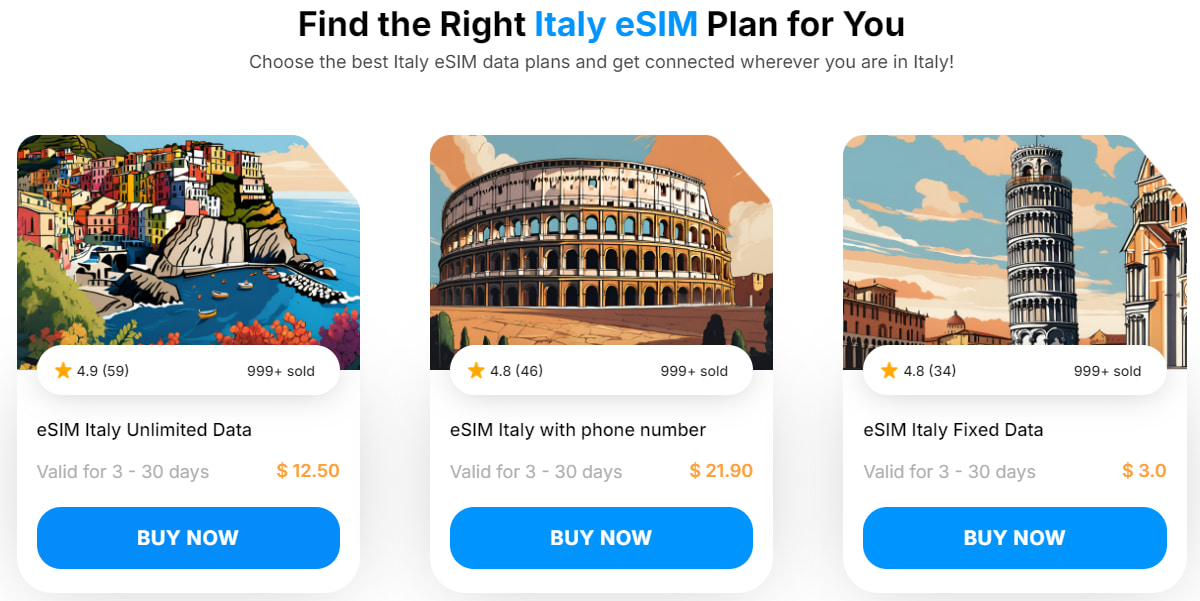
Task: Select the $ 21.90 price label
Action: click(x=721, y=470)
